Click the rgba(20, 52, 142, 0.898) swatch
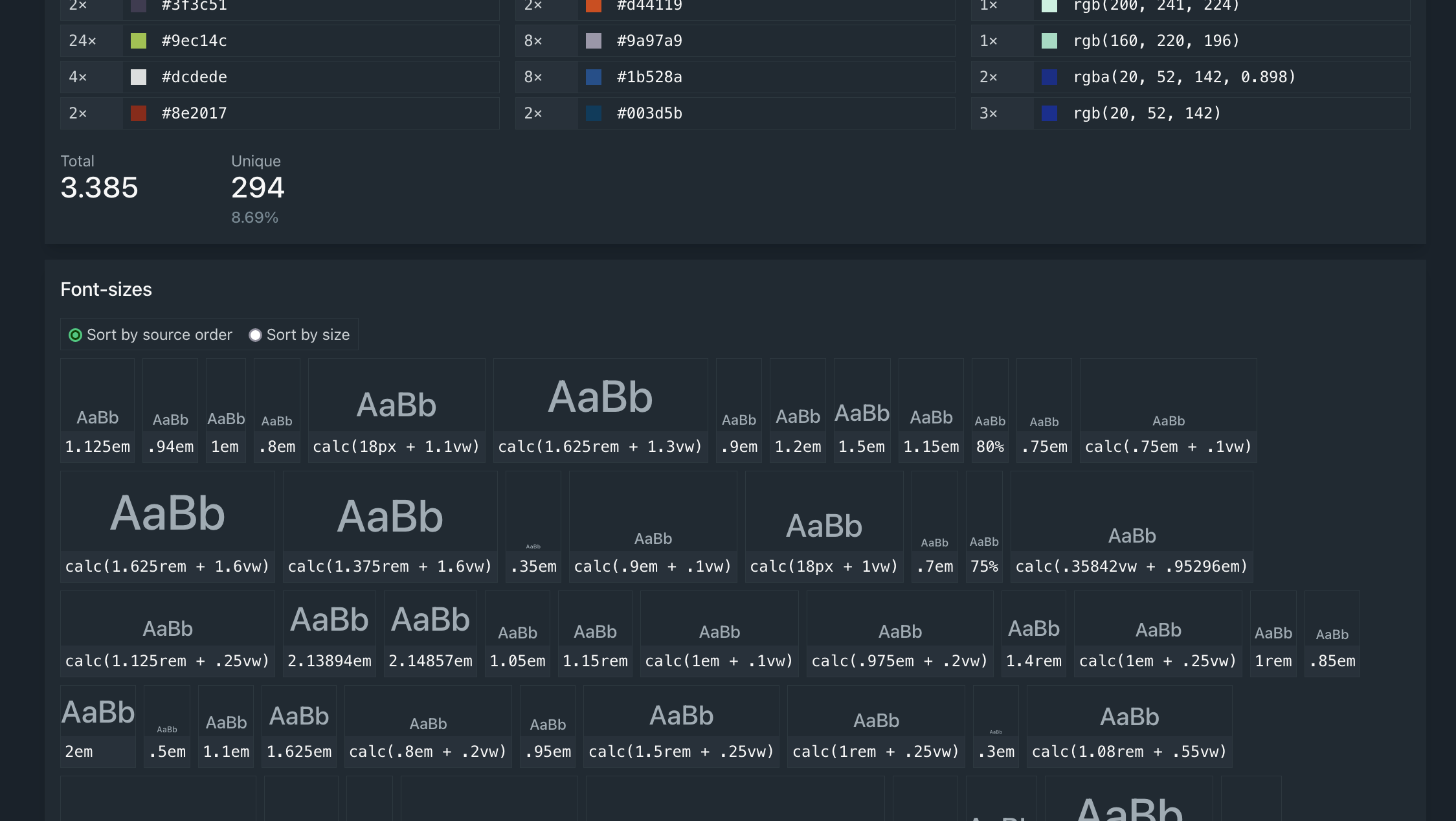The image size is (1456, 821). (x=1048, y=76)
